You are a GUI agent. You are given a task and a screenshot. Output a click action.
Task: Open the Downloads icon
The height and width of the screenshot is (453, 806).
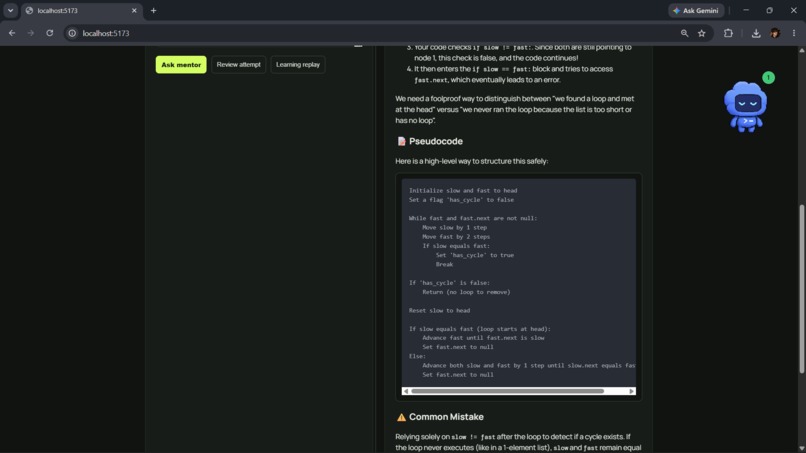point(756,33)
